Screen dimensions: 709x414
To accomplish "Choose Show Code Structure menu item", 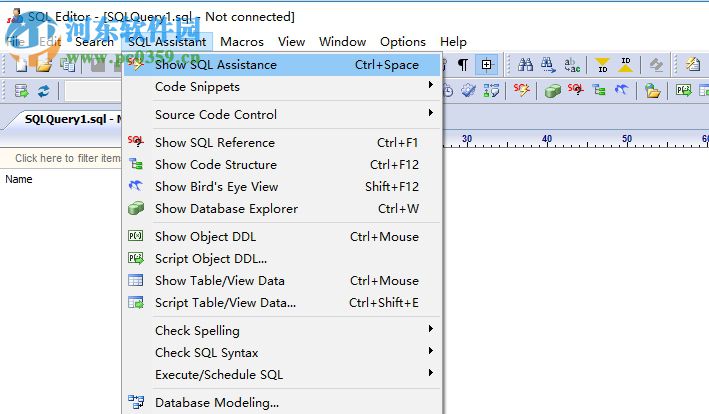I will pos(283,165).
